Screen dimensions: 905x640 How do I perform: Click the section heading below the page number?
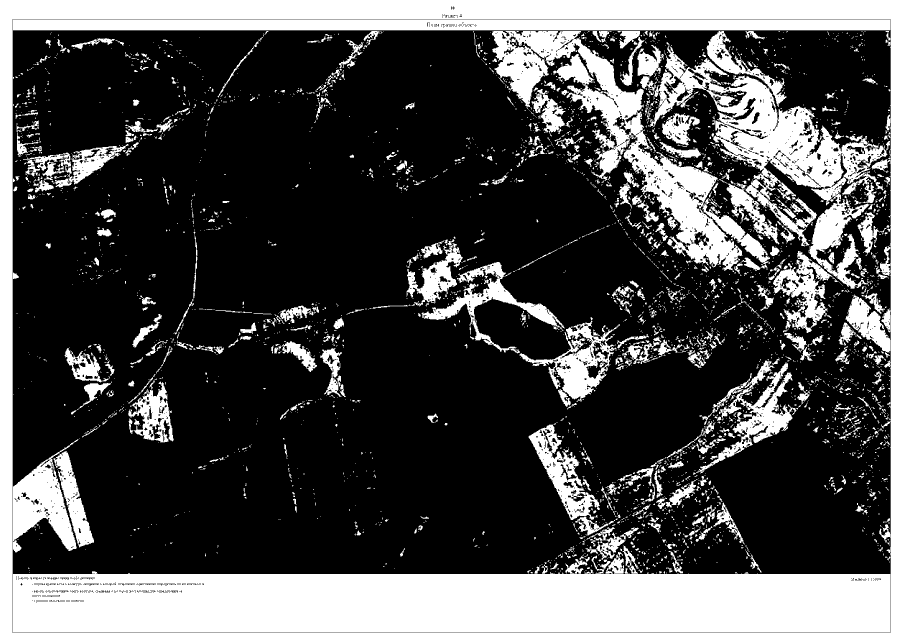(x=452, y=15)
